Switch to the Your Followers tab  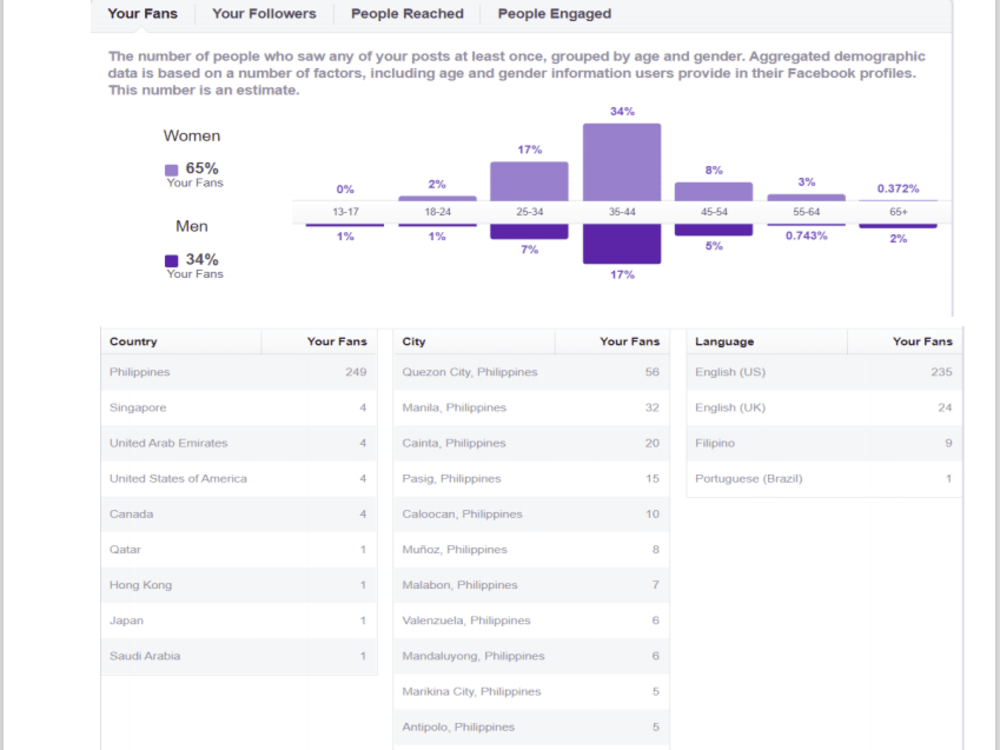264,13
